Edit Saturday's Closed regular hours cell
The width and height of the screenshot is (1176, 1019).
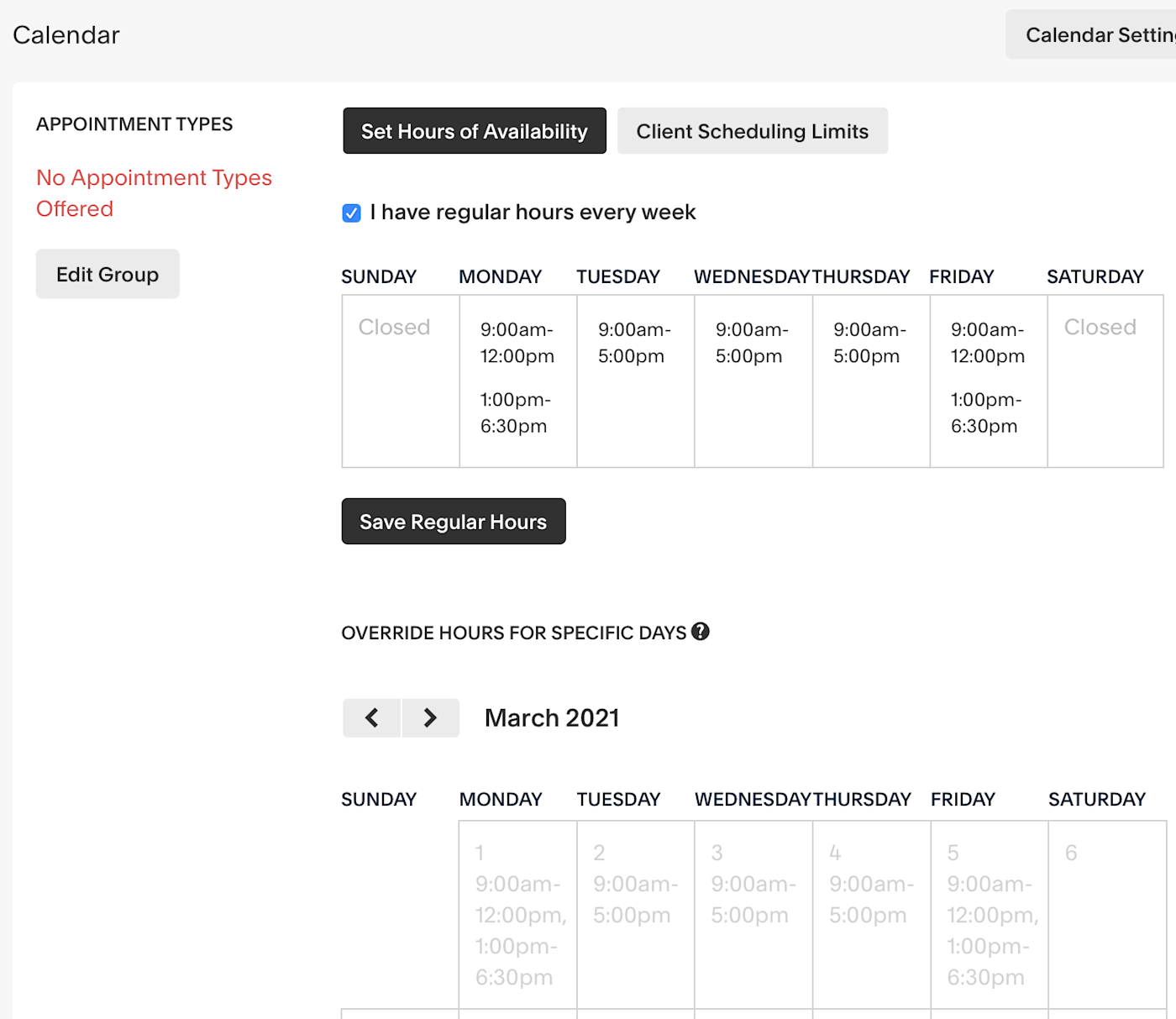[x=1105, y=381]
